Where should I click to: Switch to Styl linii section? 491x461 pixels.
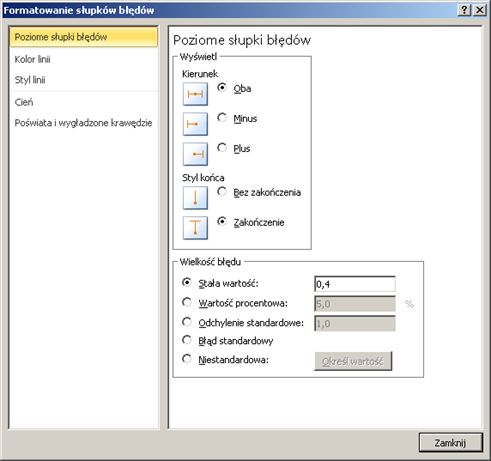(x=30, y=80)
